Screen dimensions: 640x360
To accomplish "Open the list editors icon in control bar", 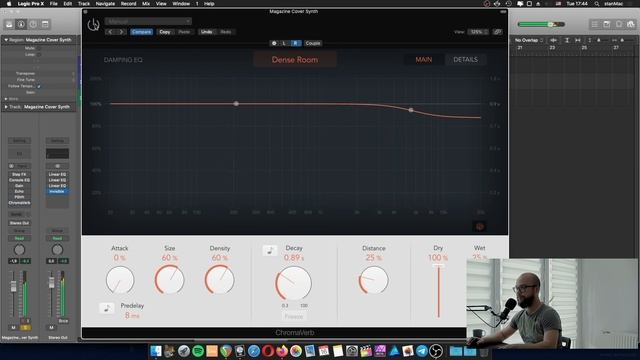I will click(x=595, y=24).
